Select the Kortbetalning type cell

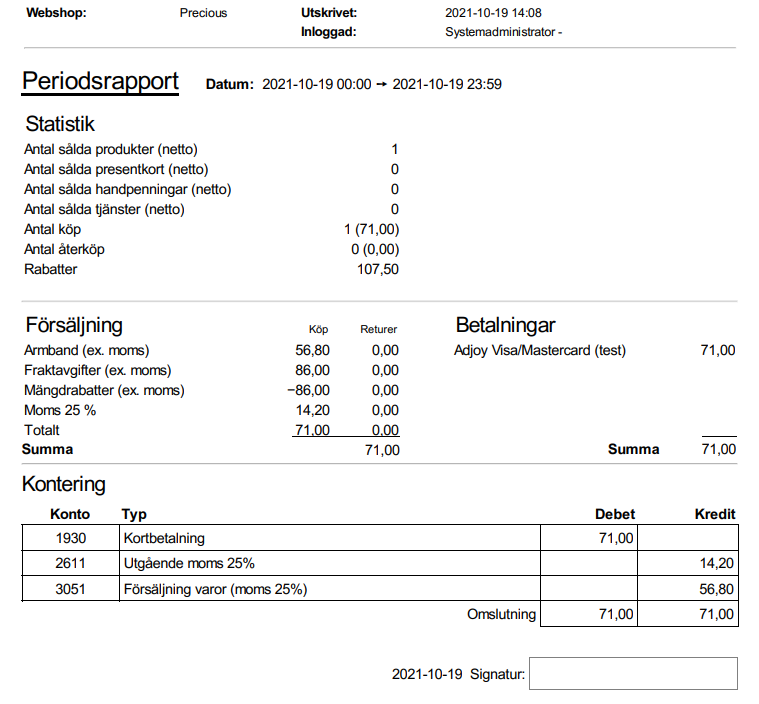click(330, 538)
